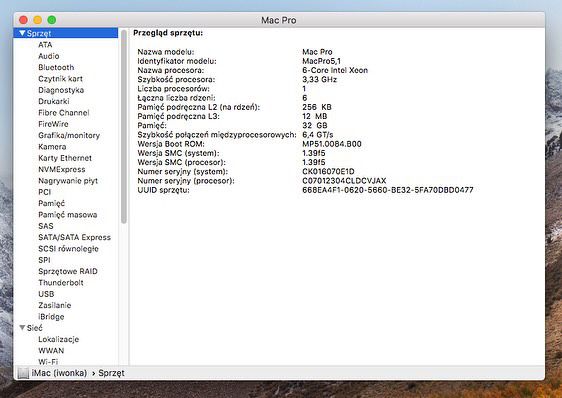This screenshot has height=398, width=562.
Task: Click the 6-Core Intel Xeon value
Action: 335,70
